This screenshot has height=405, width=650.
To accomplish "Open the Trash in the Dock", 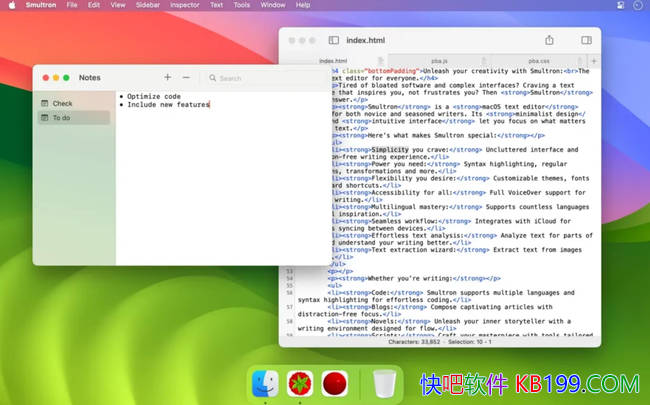I will tap(384, 383).
